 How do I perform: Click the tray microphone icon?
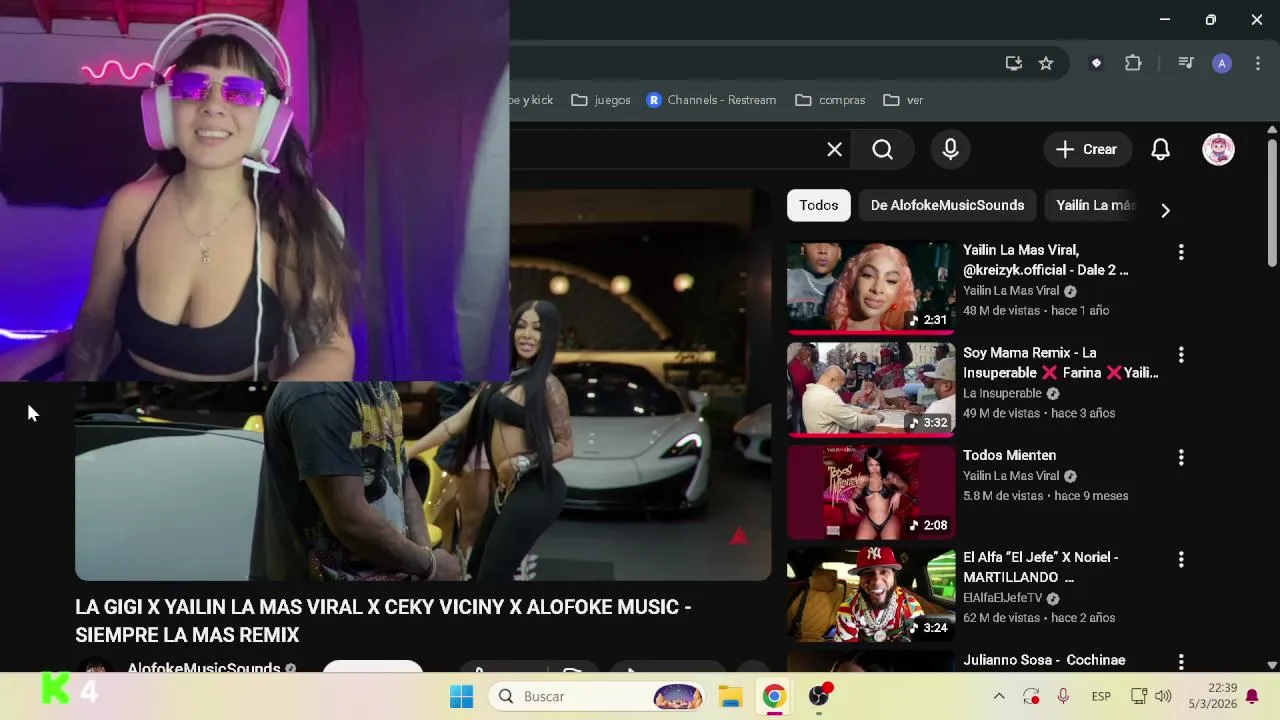[1063, 697]
